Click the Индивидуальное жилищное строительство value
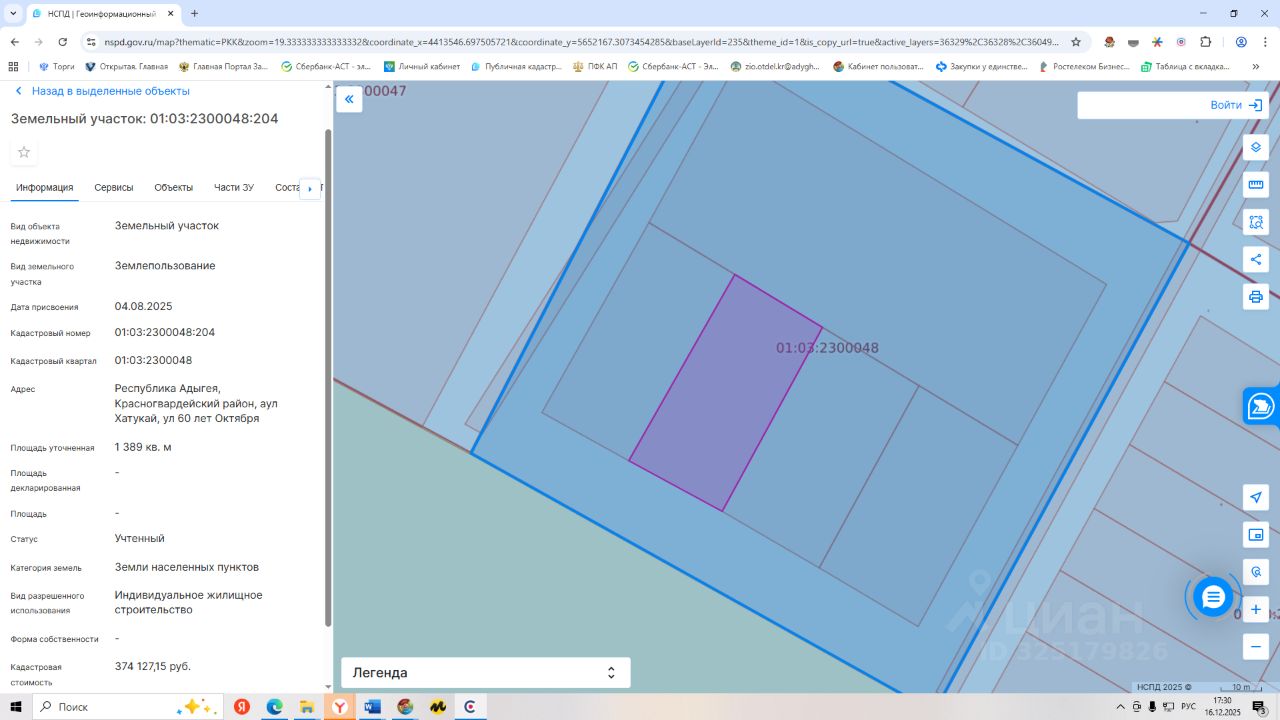Image resolution: width=1280 pixels, height=720 pixels. pyautogui.click(x=189, y=602)
